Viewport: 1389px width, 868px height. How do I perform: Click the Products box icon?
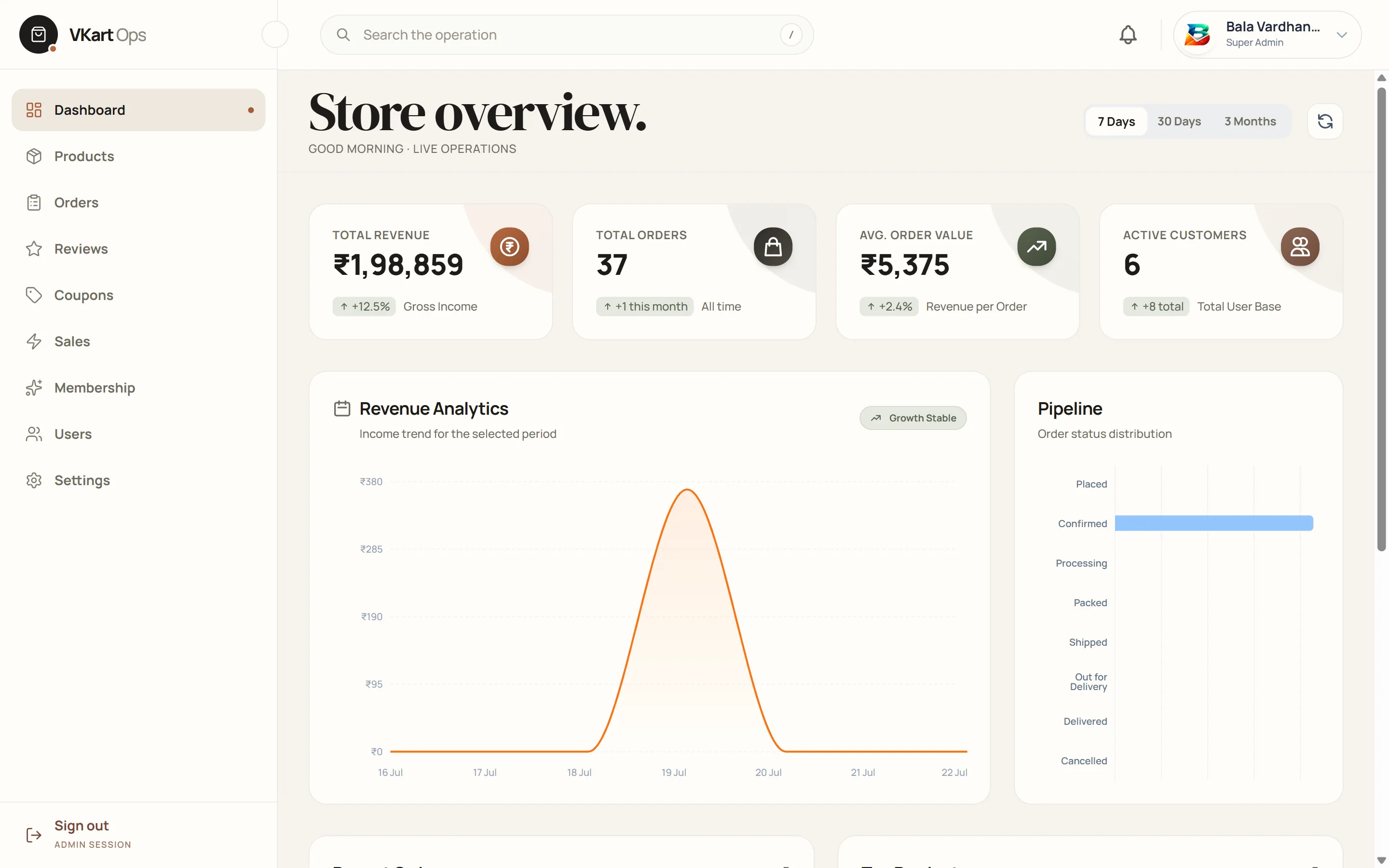[x=34, y=156]
